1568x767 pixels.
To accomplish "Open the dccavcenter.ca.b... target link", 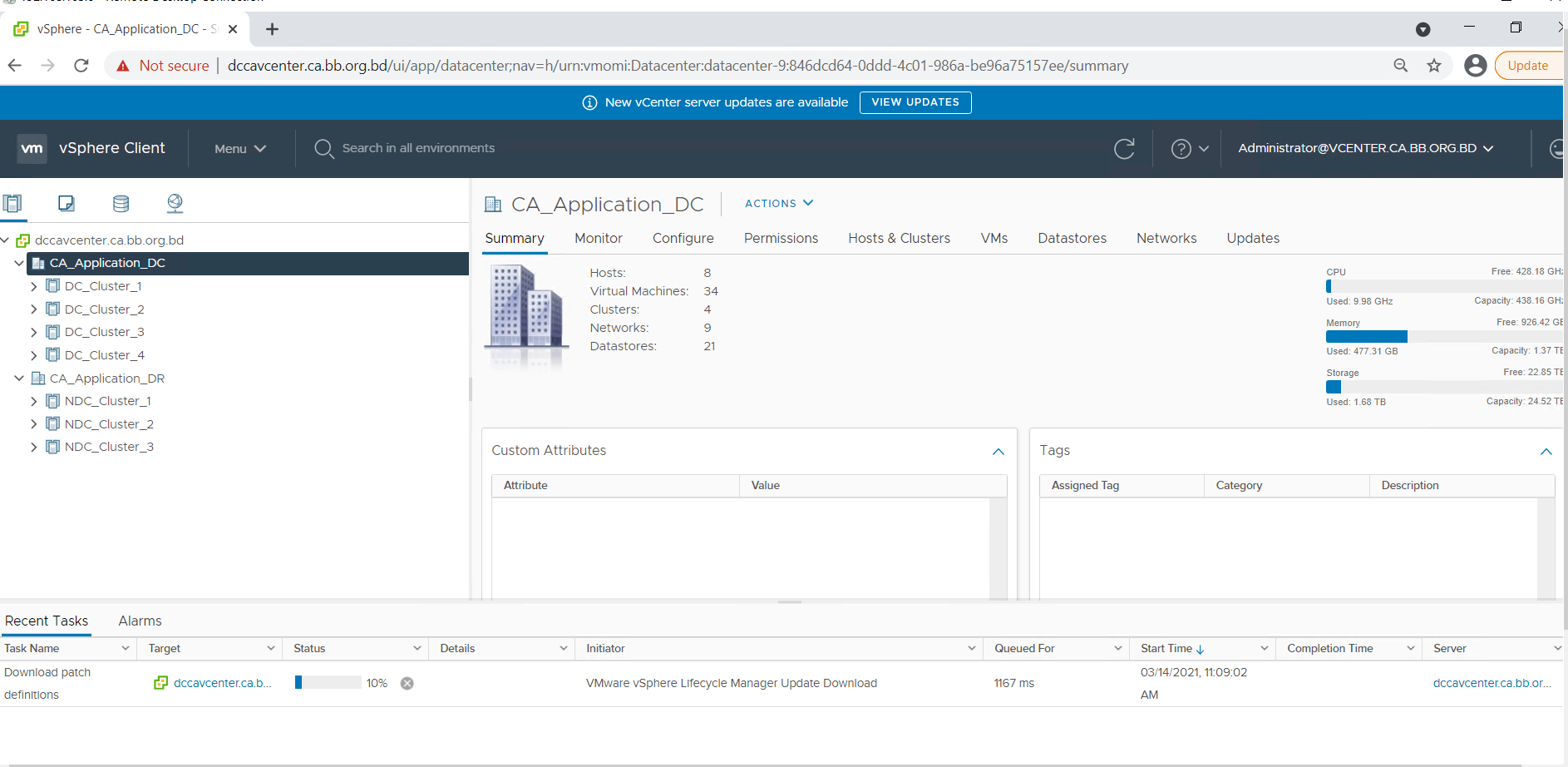I will click(x=223, y=683).
